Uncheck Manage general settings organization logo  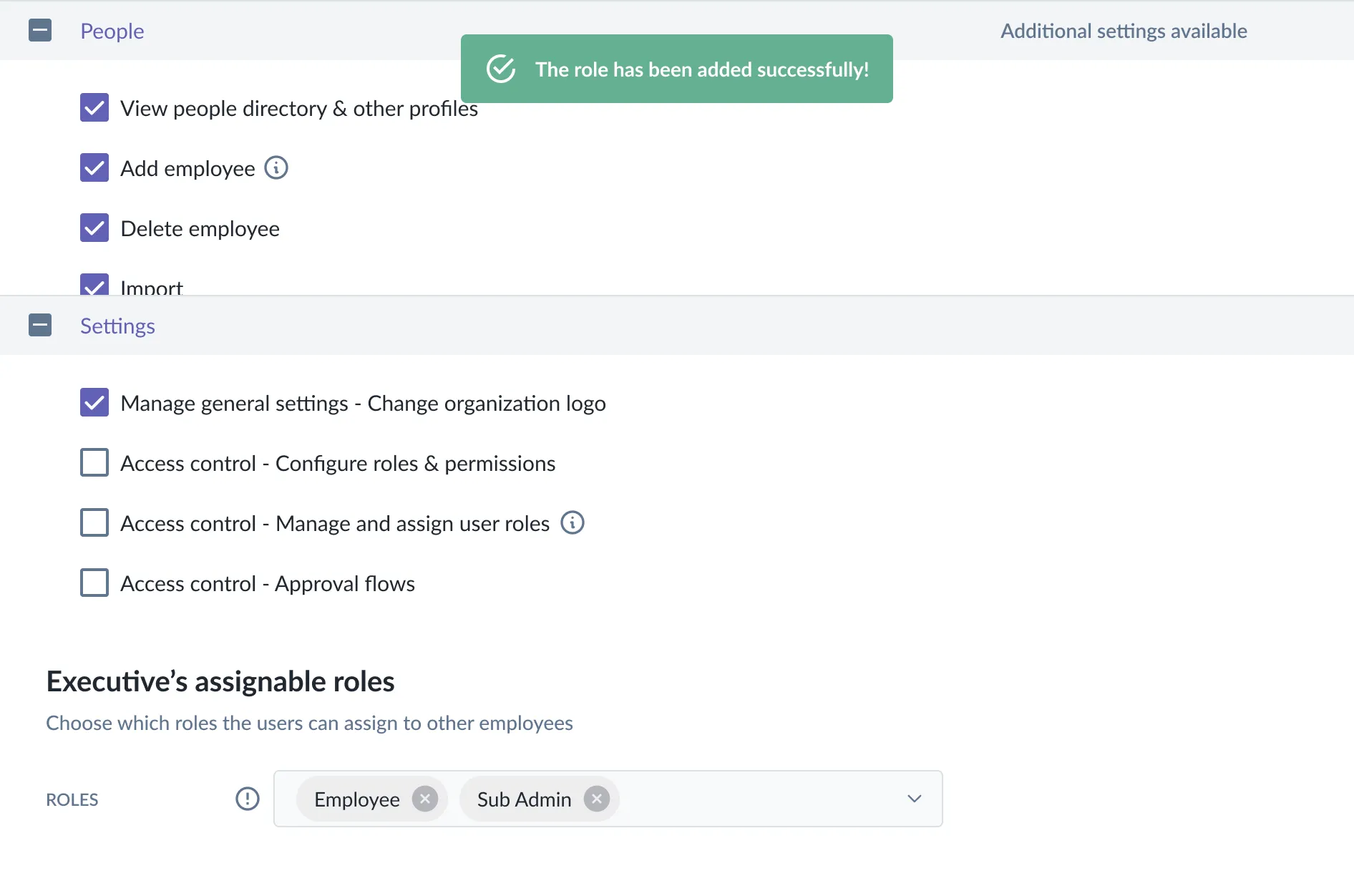click(x=94, y=403)
